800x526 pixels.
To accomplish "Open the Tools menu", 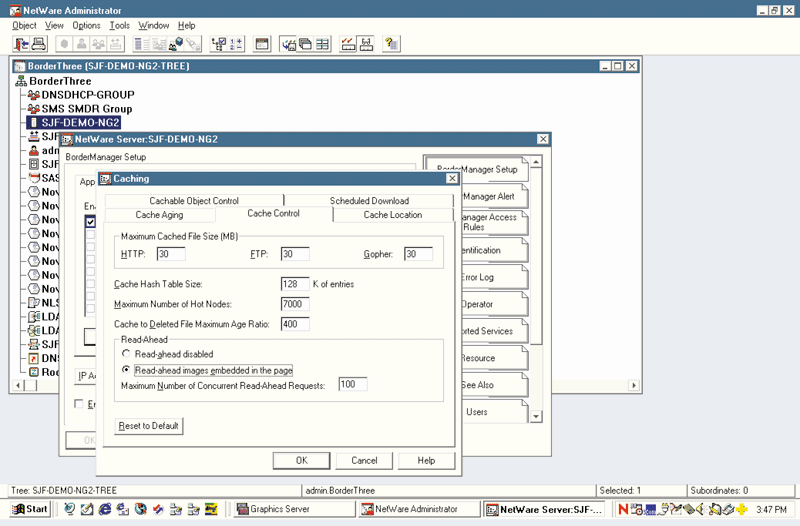I will [119, 26].
